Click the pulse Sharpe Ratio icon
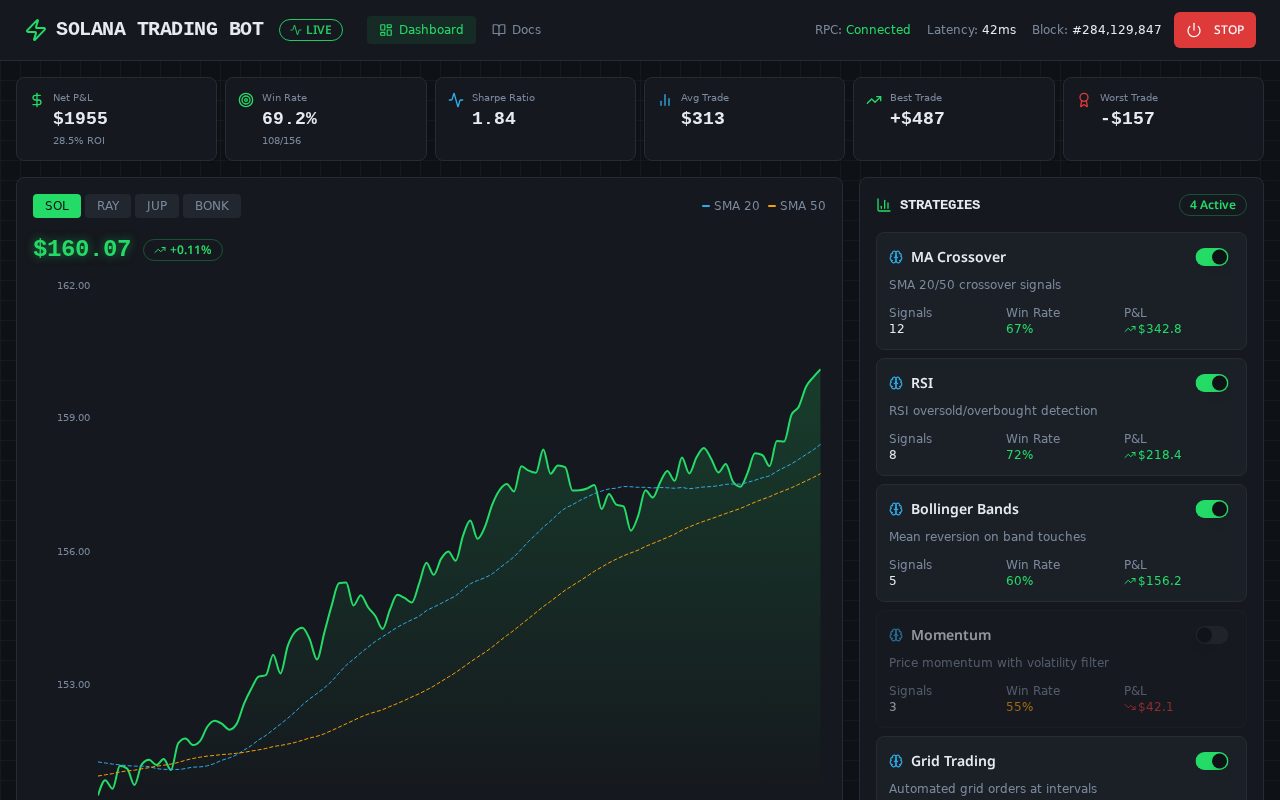Image resolution: width=1280 pixels, height=800 pixels. click(x=456, y=100)
